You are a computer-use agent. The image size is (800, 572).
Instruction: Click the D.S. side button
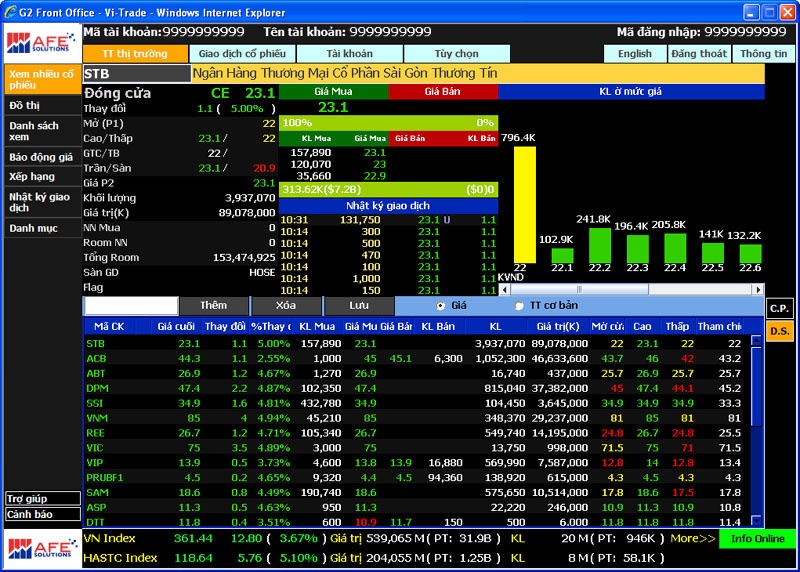point(779,331)
